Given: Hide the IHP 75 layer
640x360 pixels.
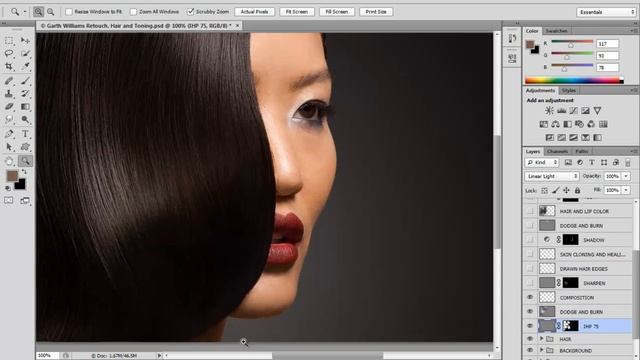Looking at the screenshot, I should (530, 326).
